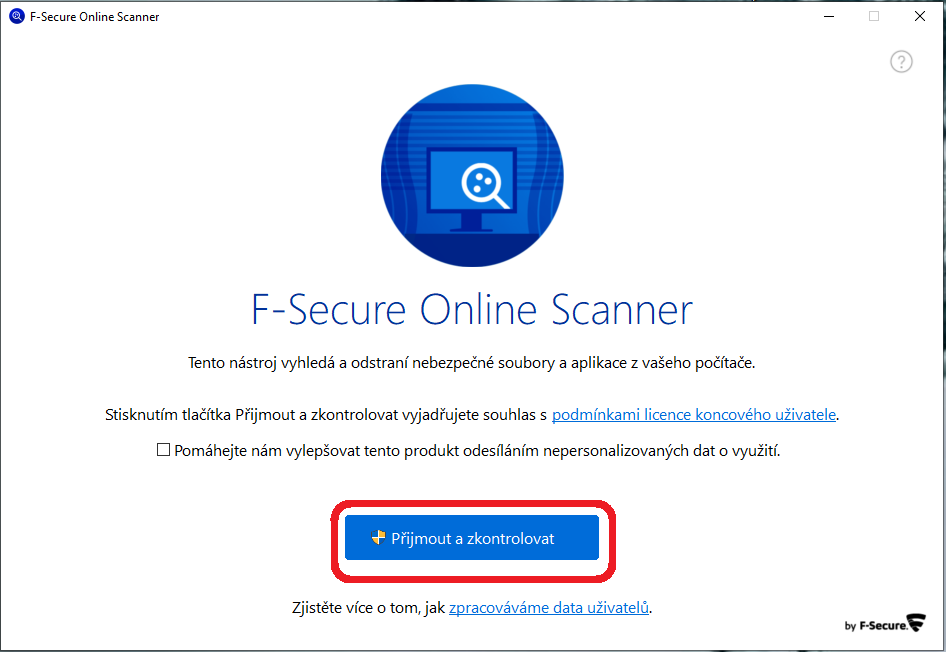Open the "zpracováváme data uživatelů" link
This screenshot has width=946, height=652.
[x=549, y=607]
